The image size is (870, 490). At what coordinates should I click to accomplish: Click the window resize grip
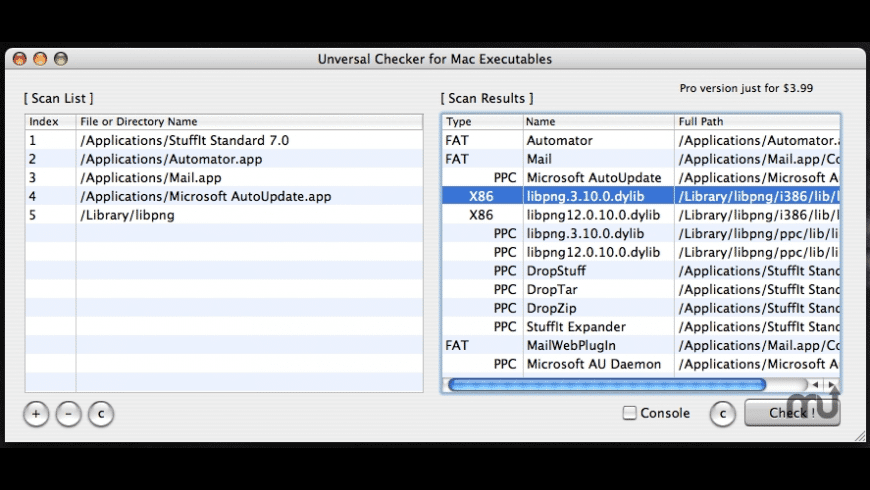pyautogui.click(x=860, y=436)
